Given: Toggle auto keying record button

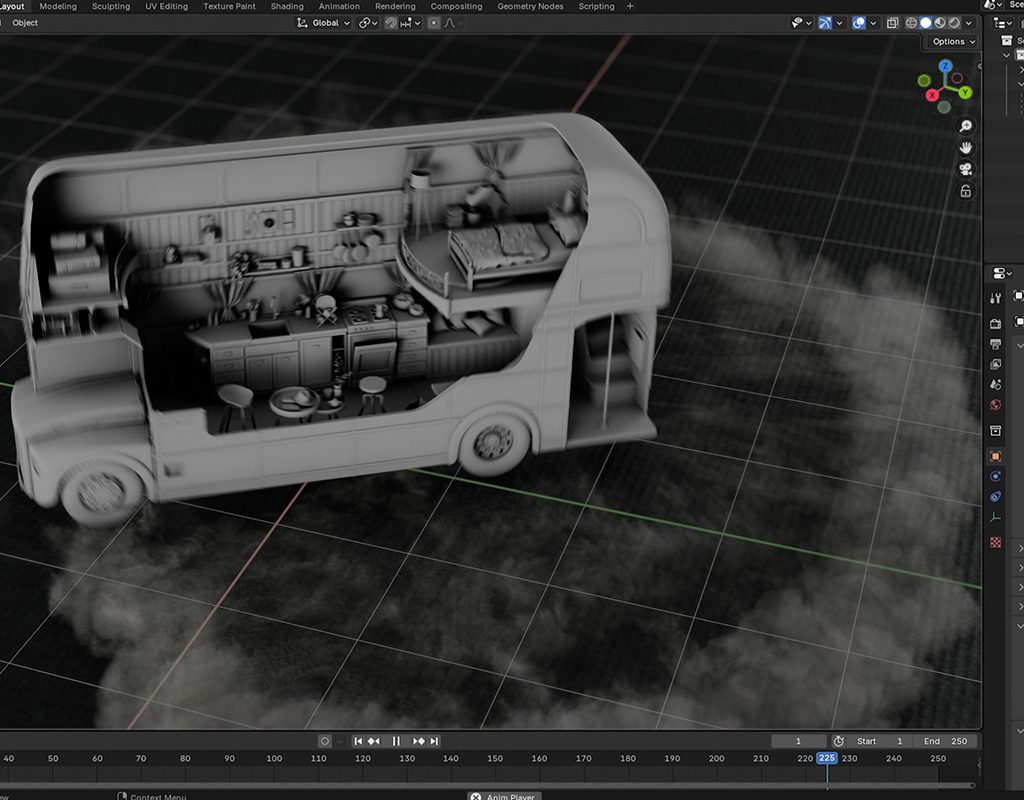Looking at the screenshot, I should coord(325,741).
